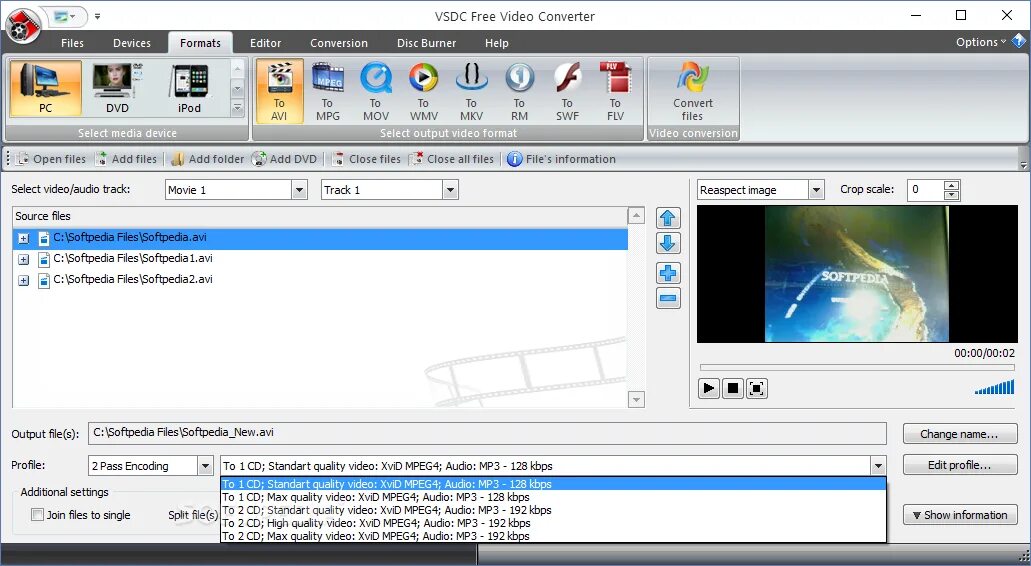Click Add folder toolbar button

[x=208, y=159]
